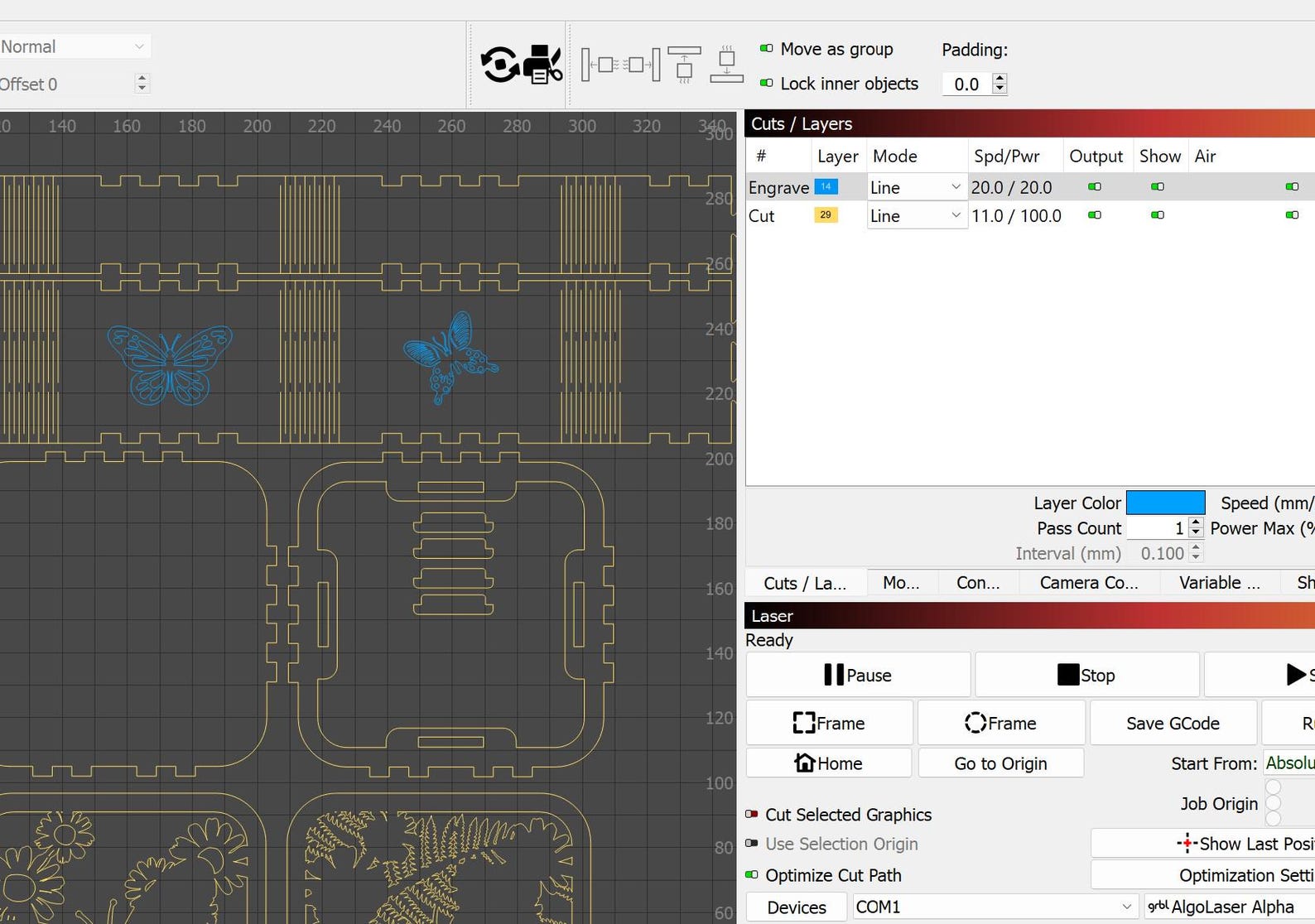Screen dimensions: 1315x924
Task: Hide the Cut layer using Show toggle
Action: [1158, 215]
